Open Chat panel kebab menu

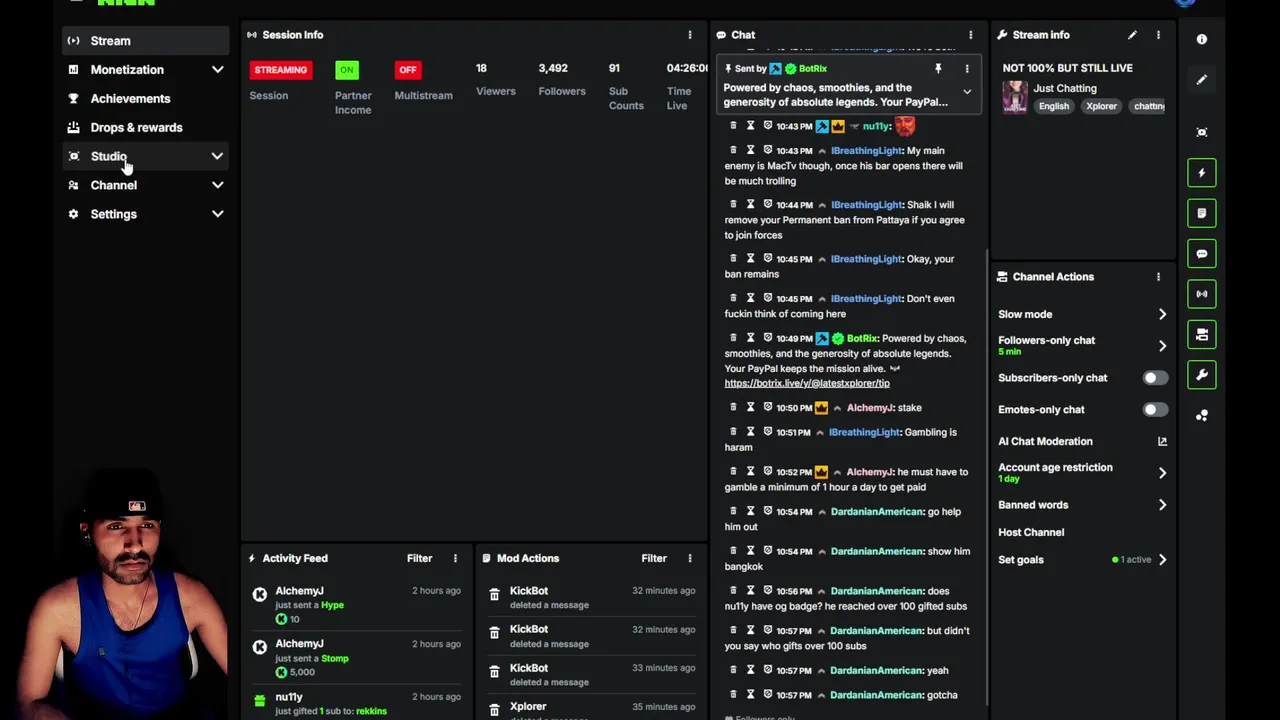[x=970, y=35]
